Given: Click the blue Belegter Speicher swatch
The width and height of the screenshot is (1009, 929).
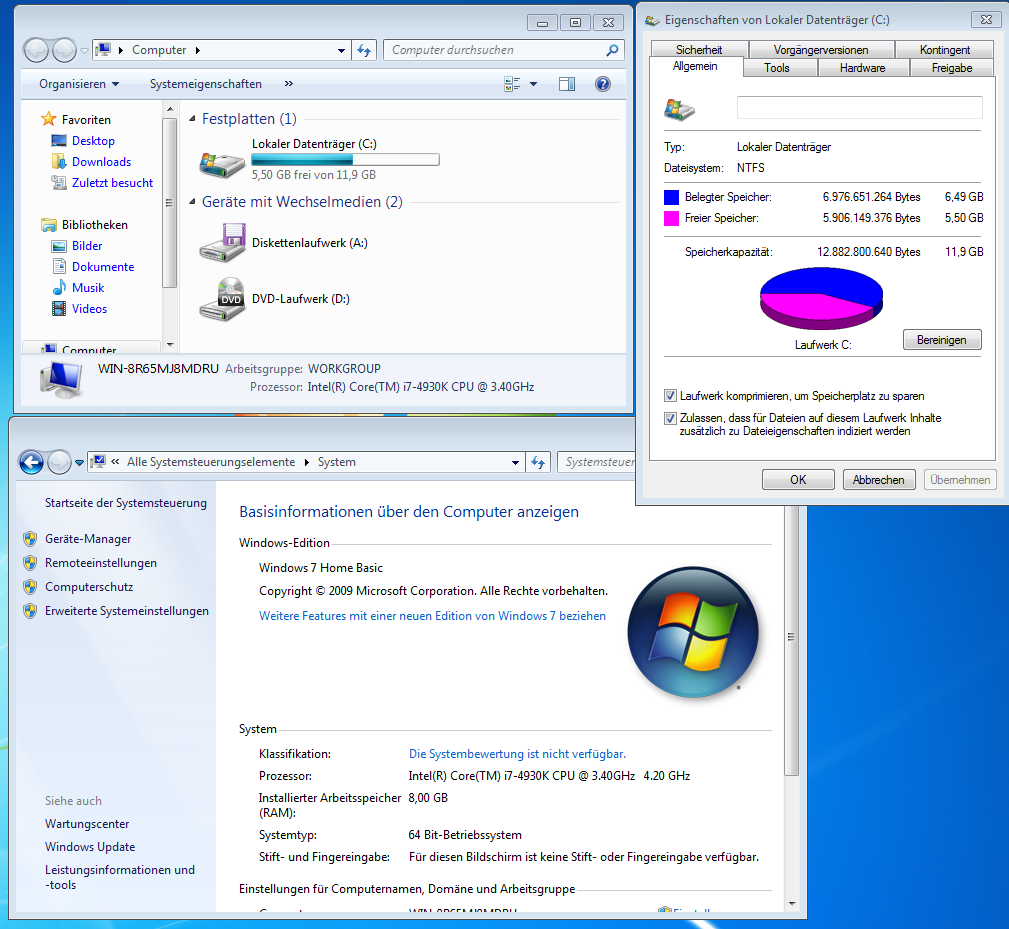Looking at the screenshot, I should click(672, 197).
